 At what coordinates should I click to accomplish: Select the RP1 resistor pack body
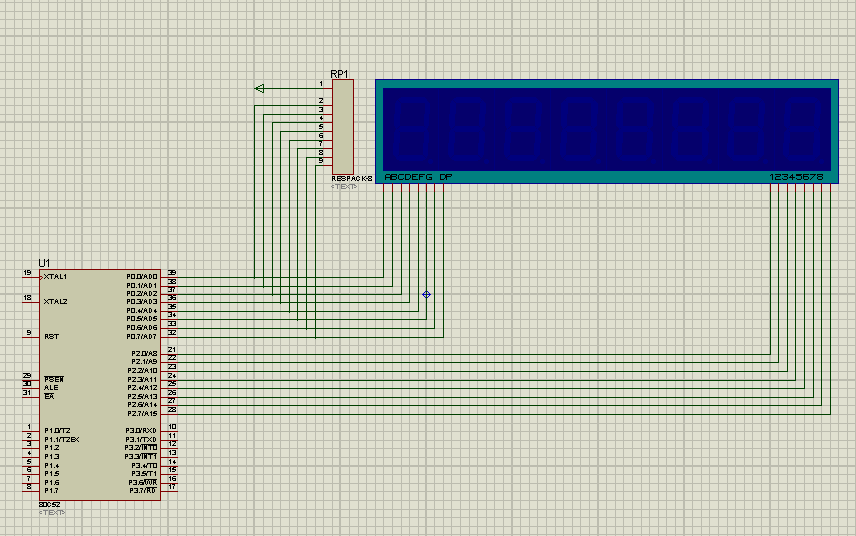pos(343,127)
